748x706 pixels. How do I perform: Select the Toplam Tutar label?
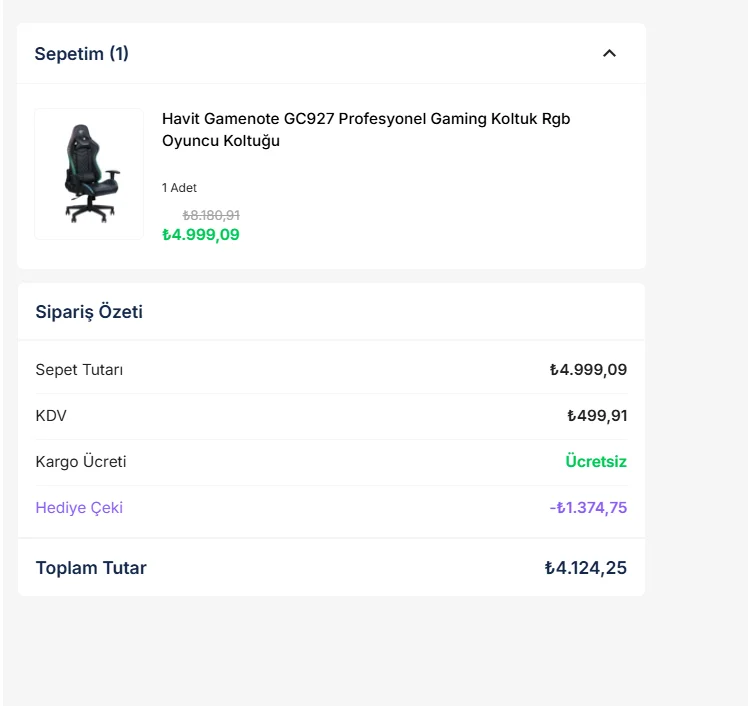point(91,568)
